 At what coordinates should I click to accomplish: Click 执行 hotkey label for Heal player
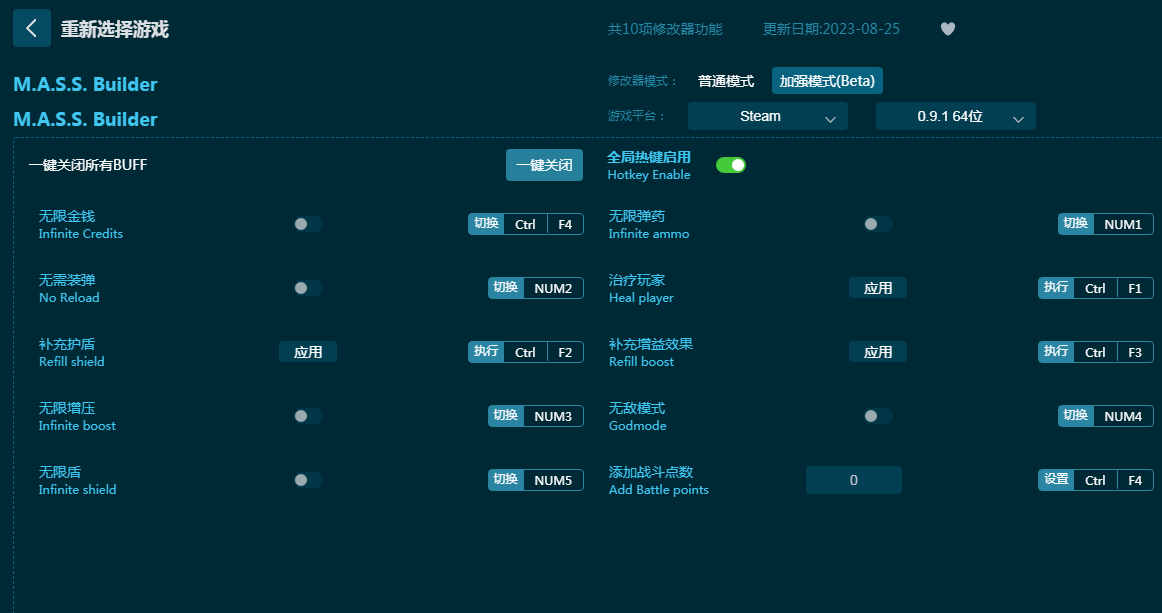[1056, 288]
